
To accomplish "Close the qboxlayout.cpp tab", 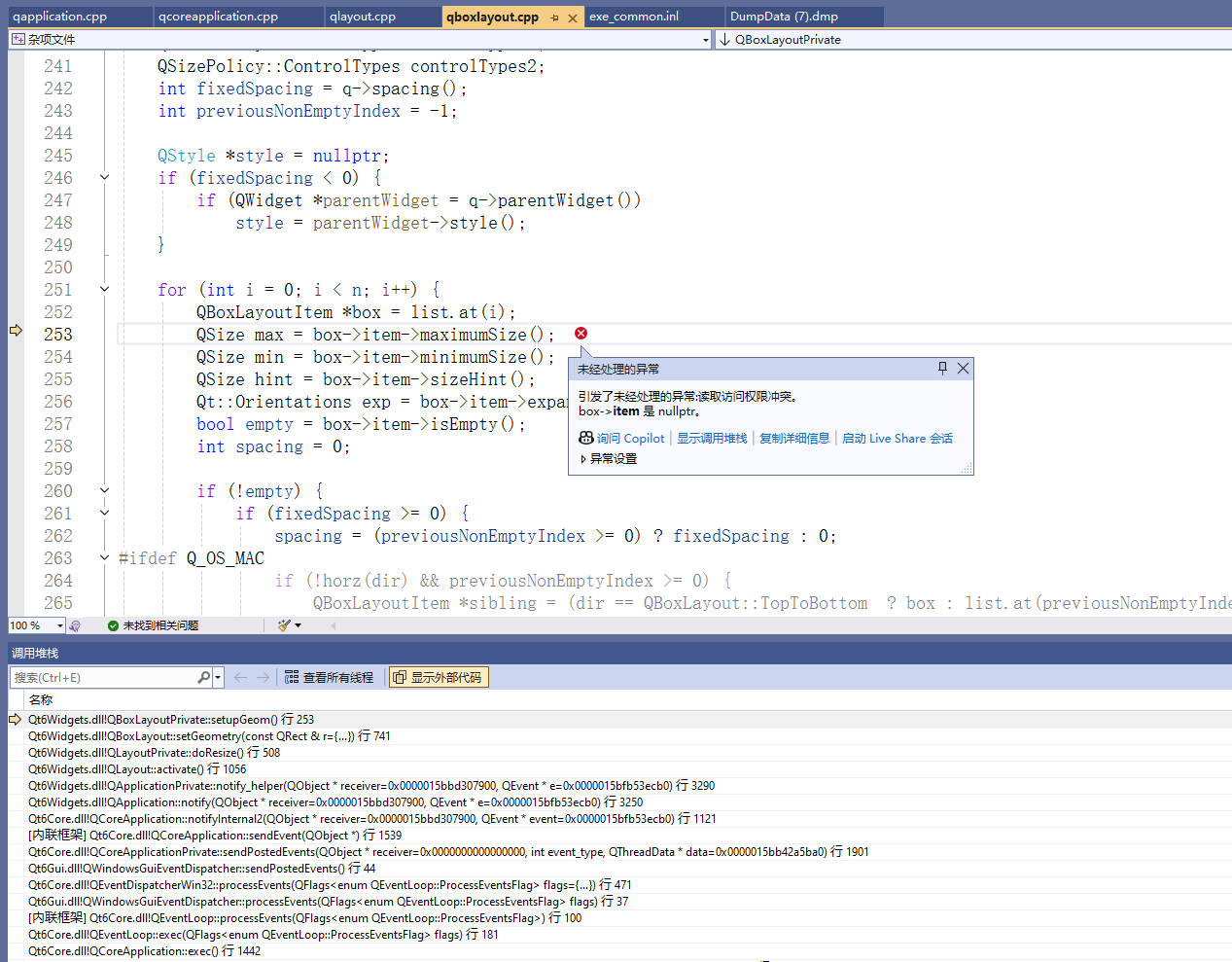I will [x=573, y=18].
